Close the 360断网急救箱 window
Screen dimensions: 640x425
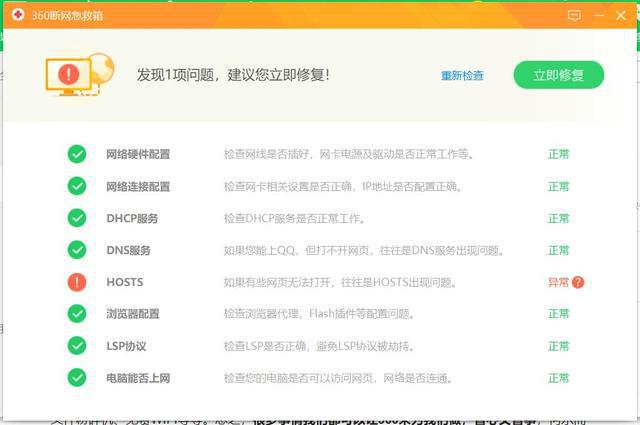pyautogui.click(x=621, y=16)
